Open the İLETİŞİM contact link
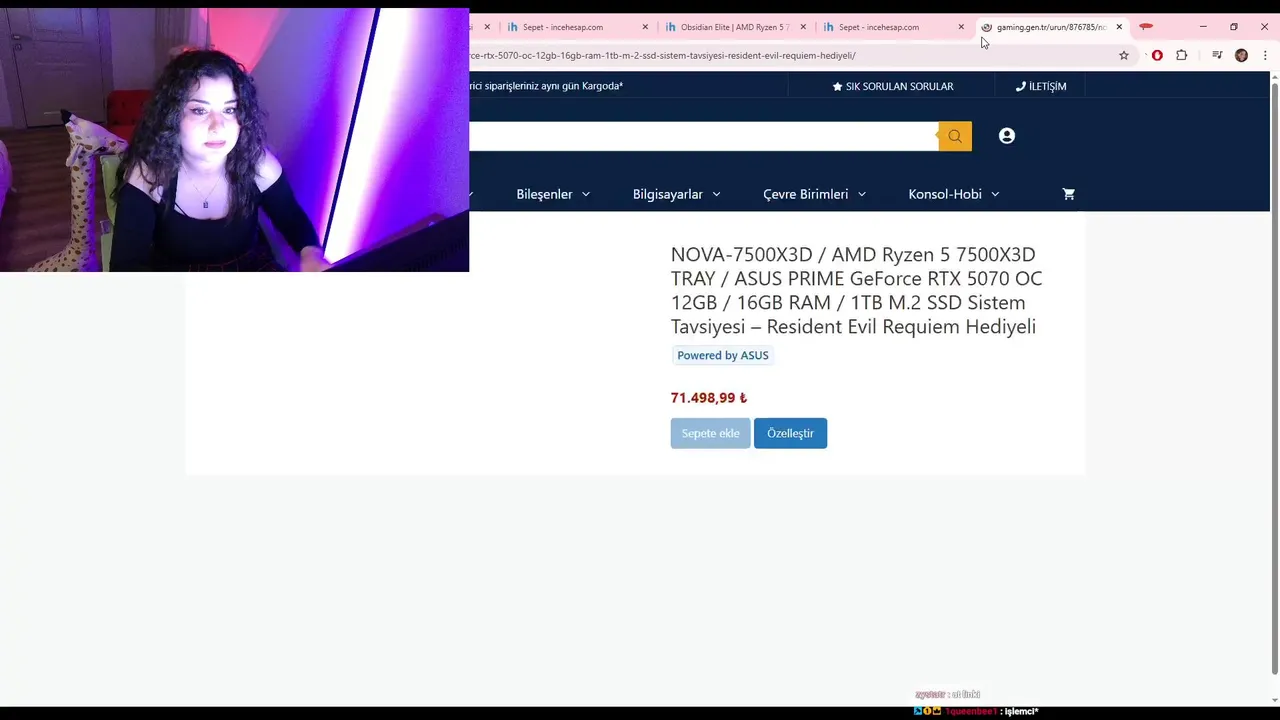The width and height of the screenshot is (1280, 720). [x=1041, y=86]
